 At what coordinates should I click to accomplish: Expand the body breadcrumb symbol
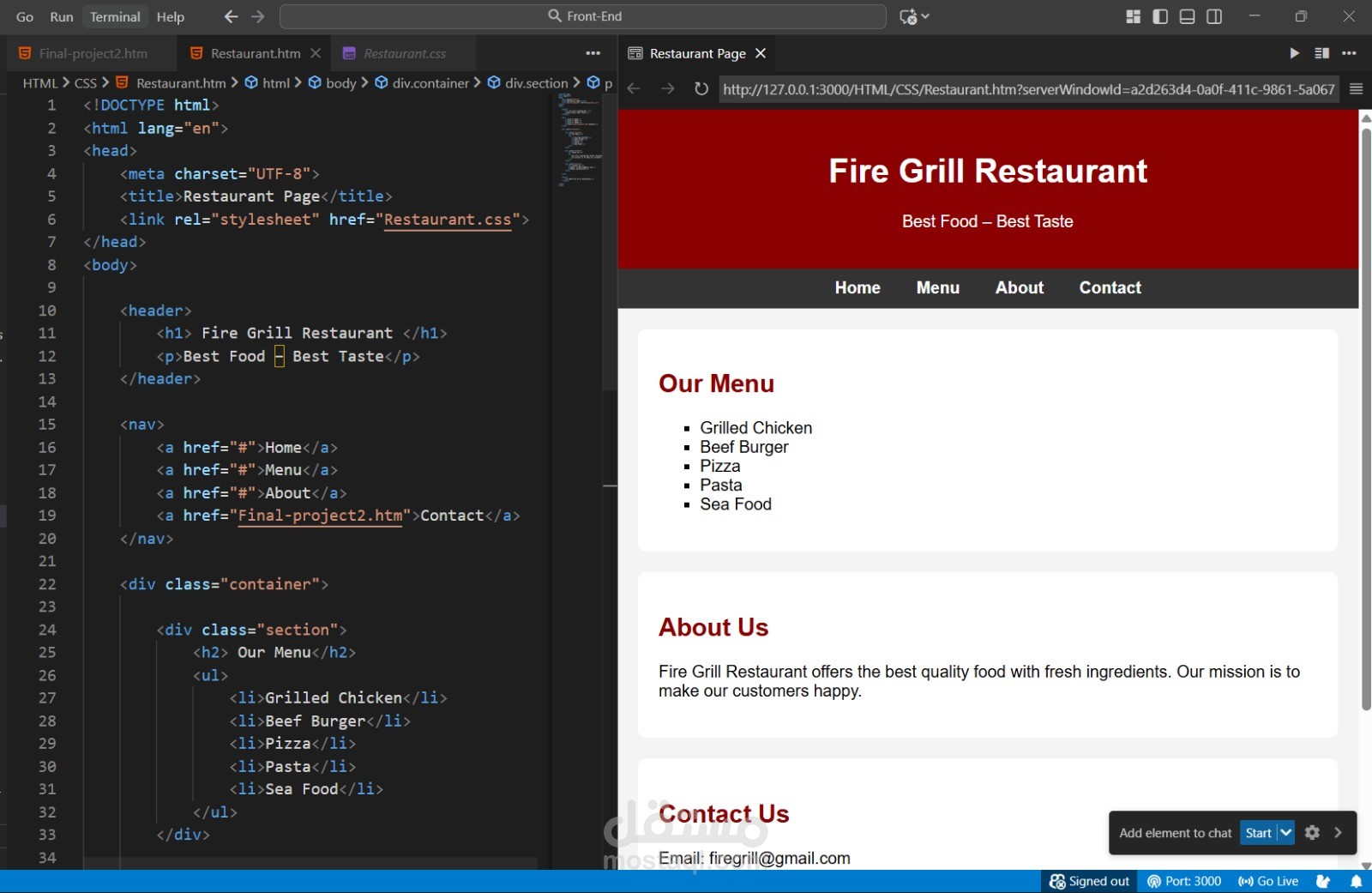332,83
